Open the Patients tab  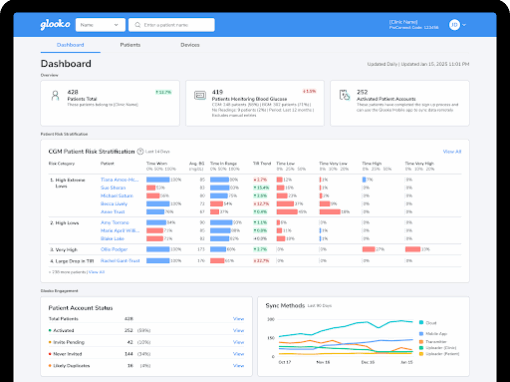pyautogui.click(x=130, y=45)
